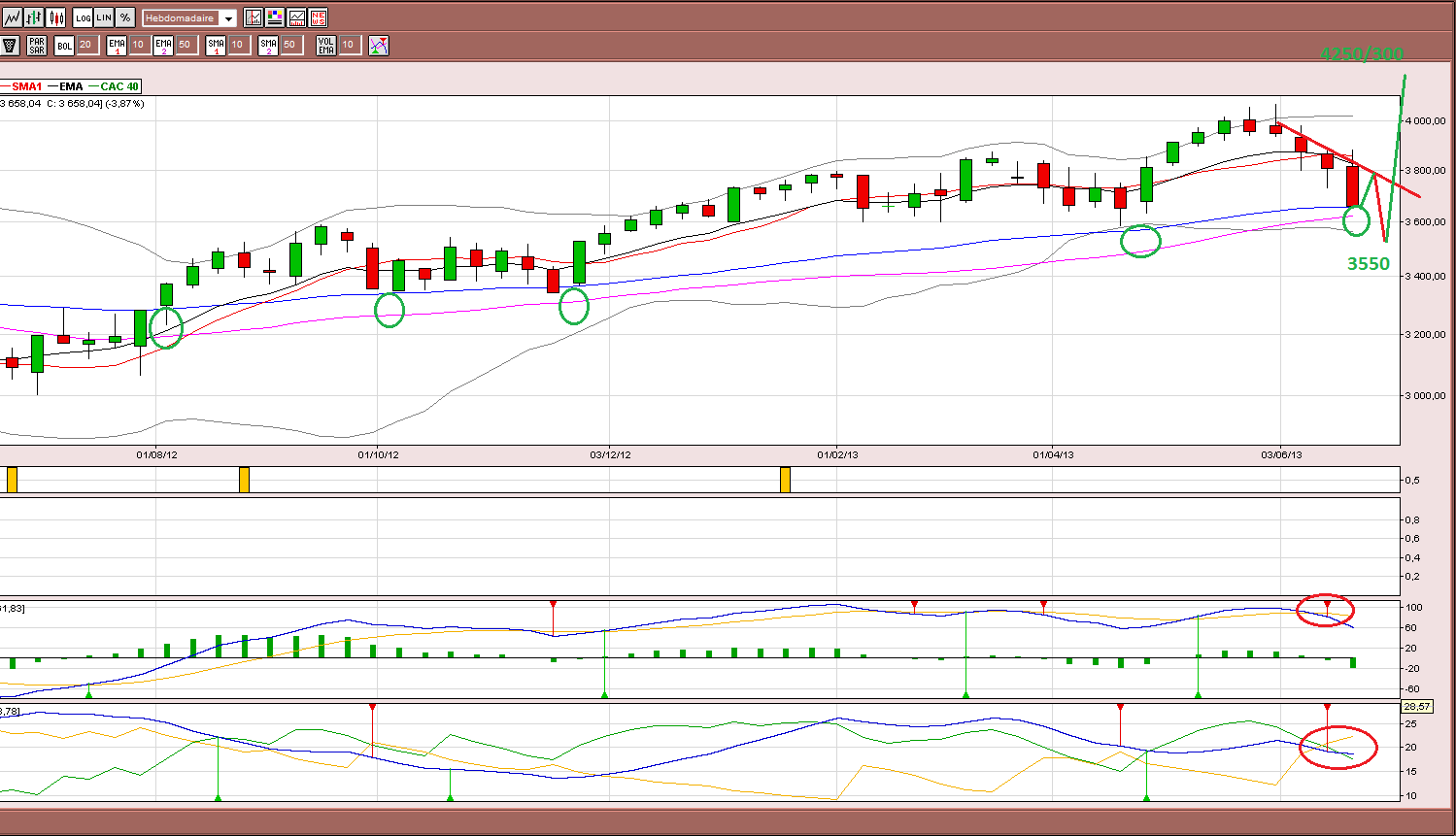
Task: Click the 3 400,00 price axis label
Action: [x=1424, y=277]
